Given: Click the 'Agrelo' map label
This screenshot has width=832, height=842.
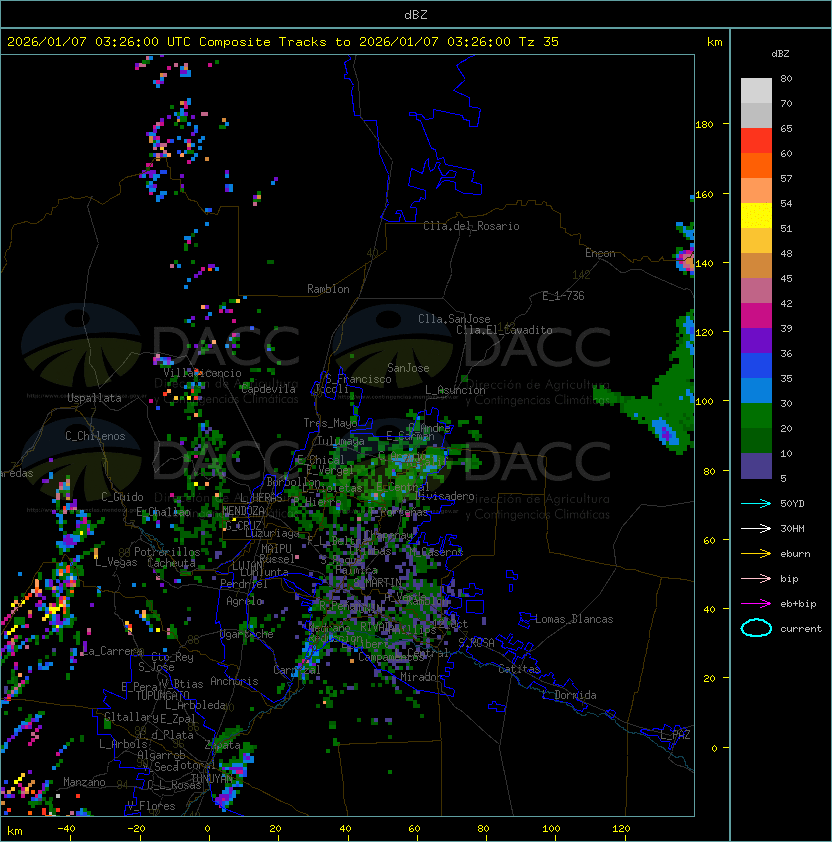Looking at the screenshot, I should tap(244, 601).
